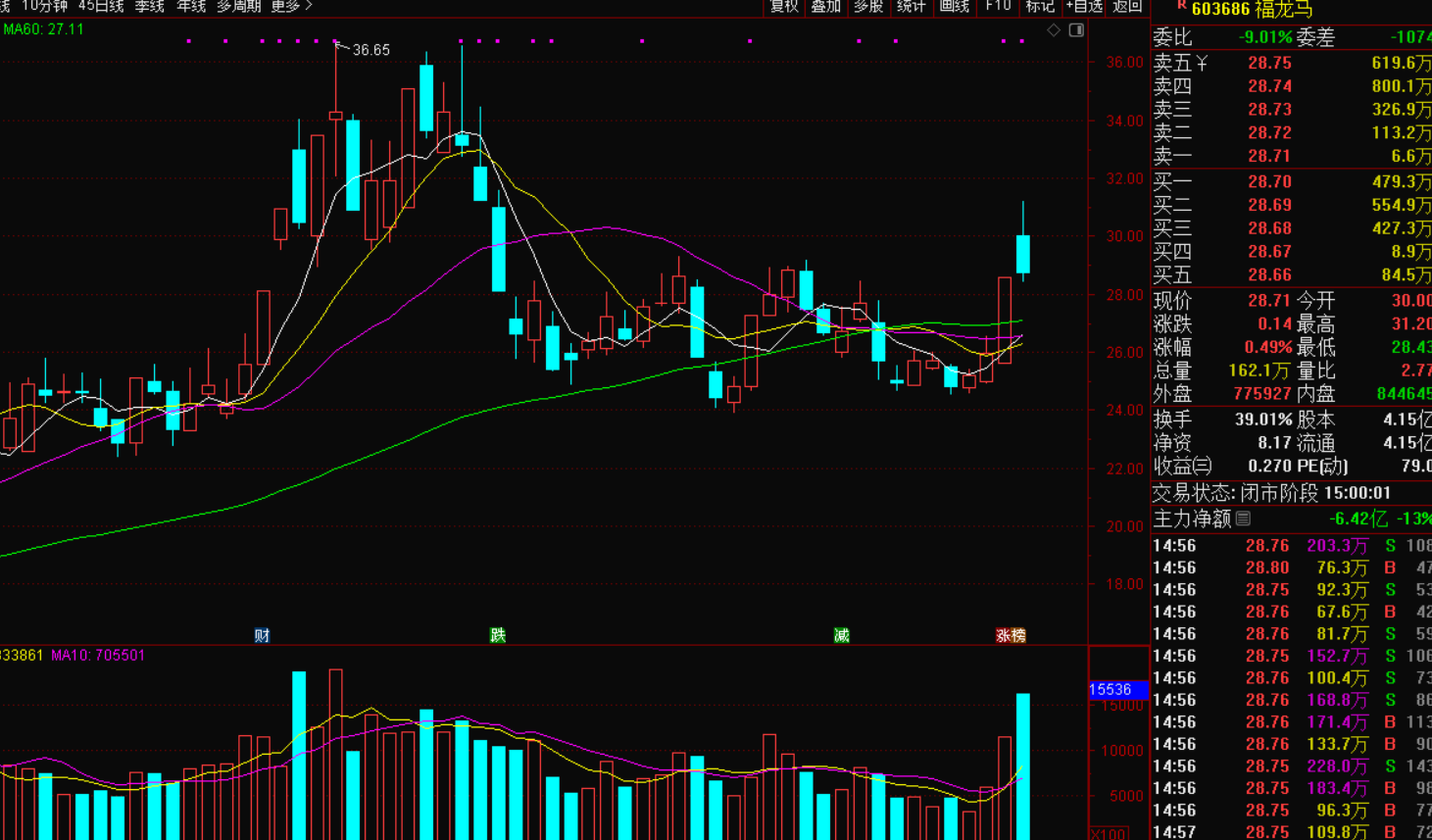The height and width of the screenshot is (840, 1432).
Task: Click the ¥ symbol next to 卖五
Action: tap(1201, 63)
